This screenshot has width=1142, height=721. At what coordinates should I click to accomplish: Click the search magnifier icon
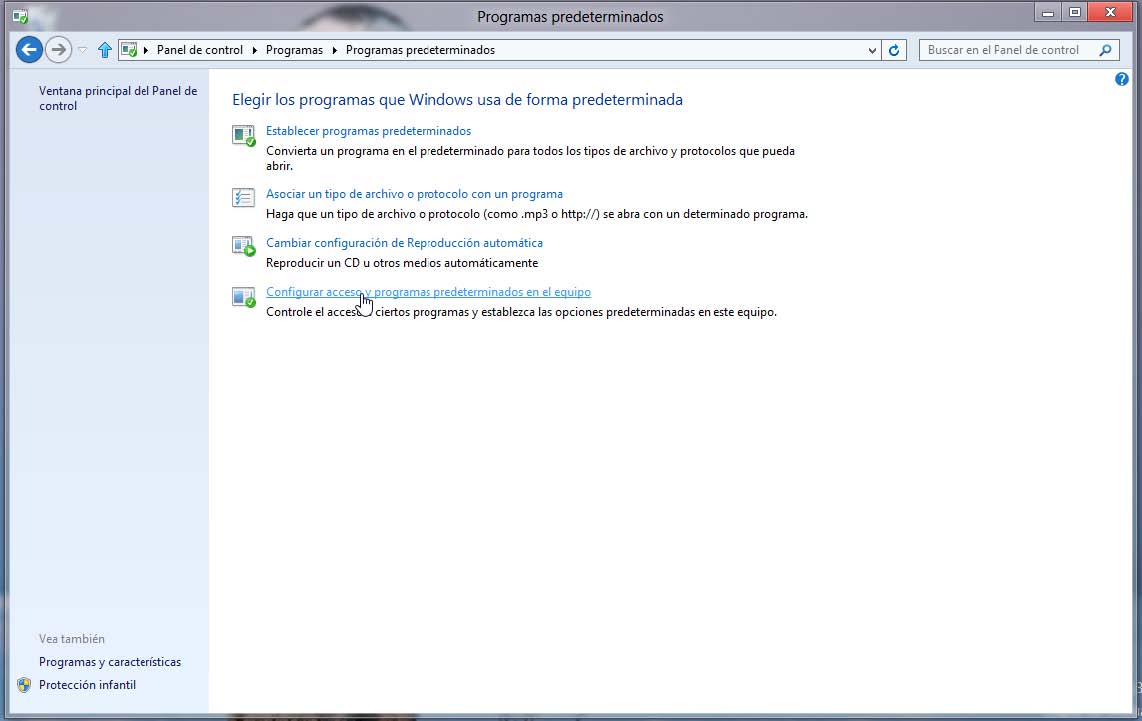point(1105,50)
